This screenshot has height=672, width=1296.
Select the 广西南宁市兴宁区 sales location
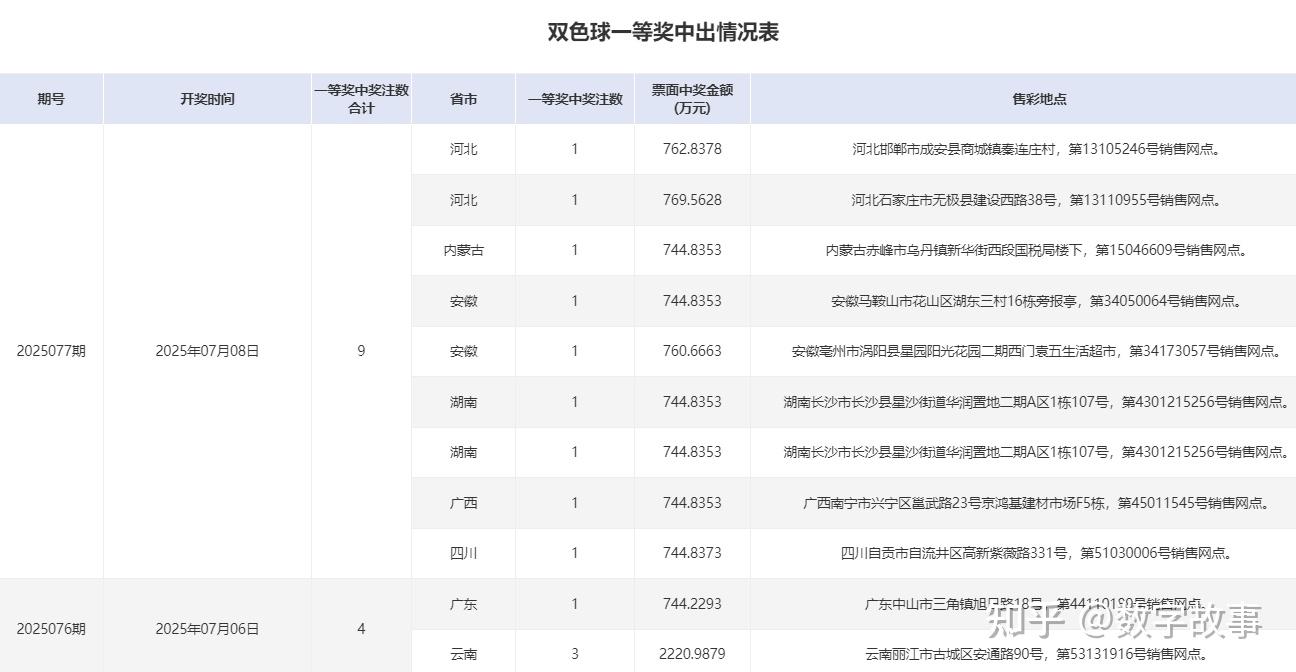1039,503
